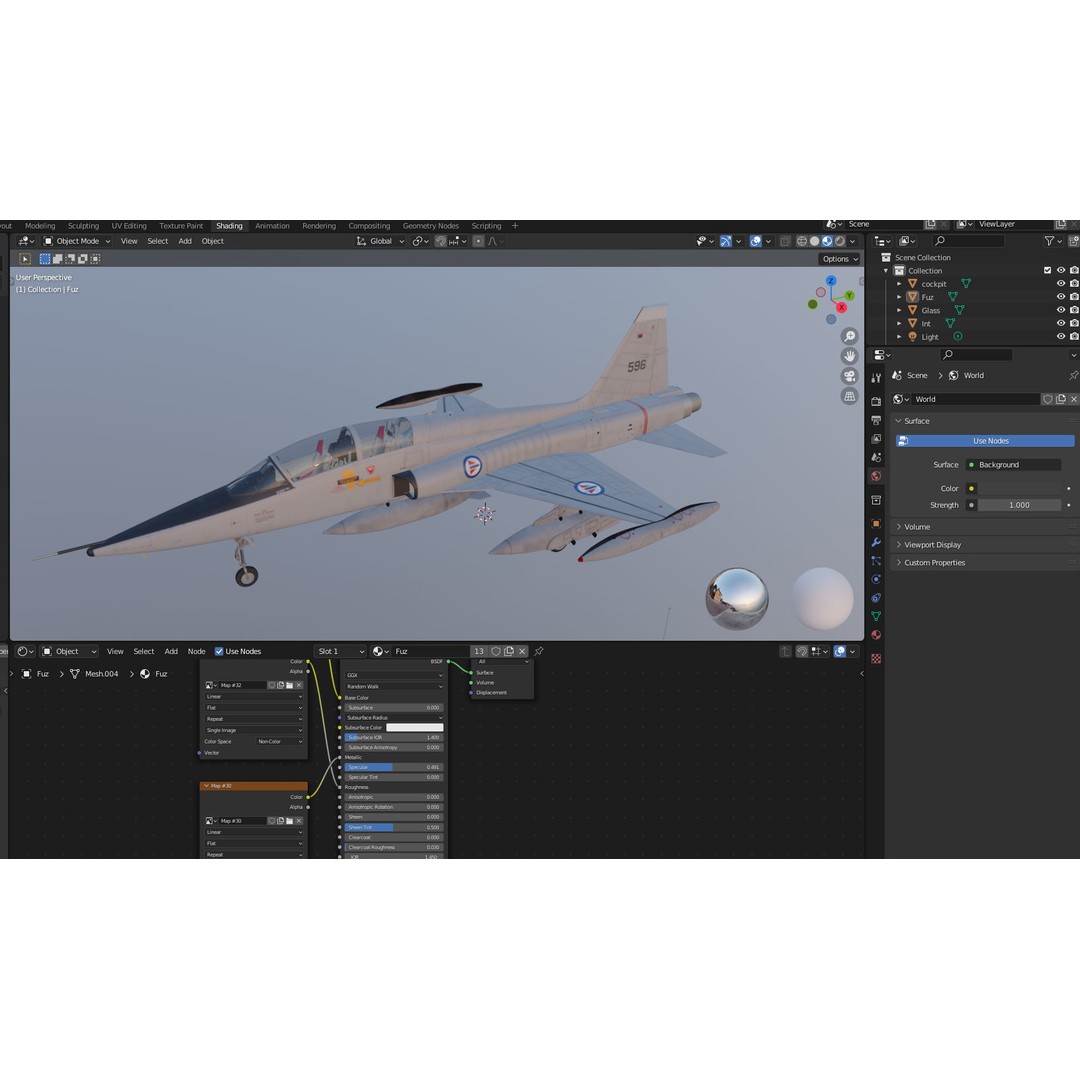Select wireframe viewport shading mode
The height and width of the screenshot is (1080, 1080).
pyautogui.click(x=802, y=241)
